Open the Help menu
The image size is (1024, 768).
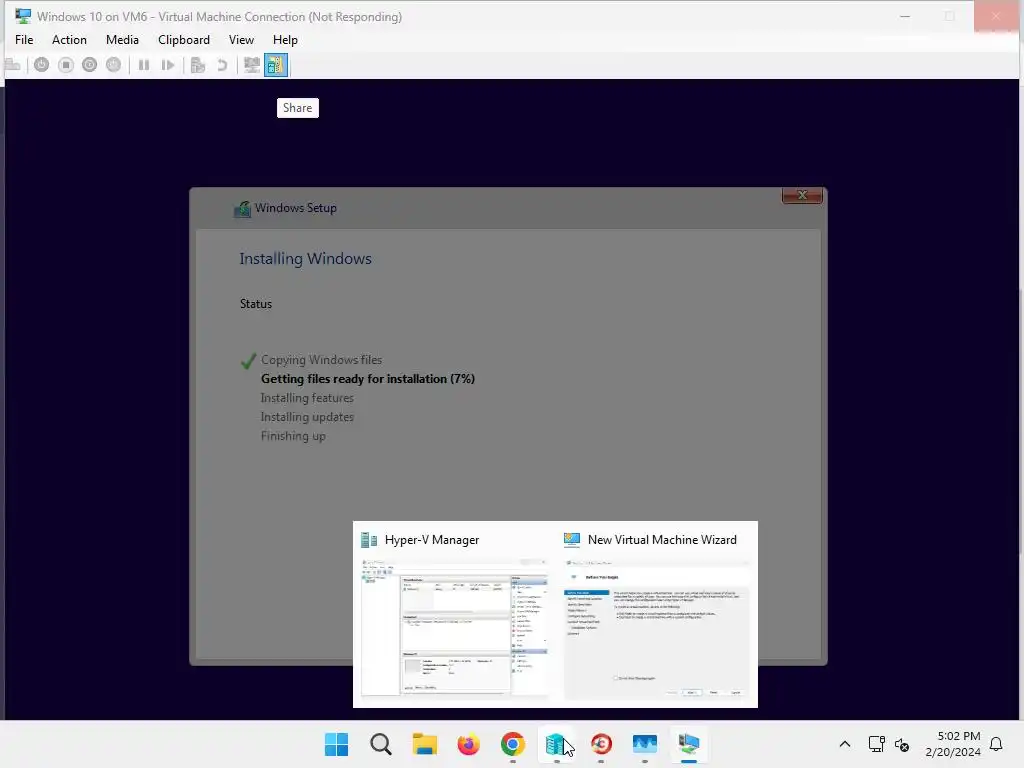(x=285, y=40)
